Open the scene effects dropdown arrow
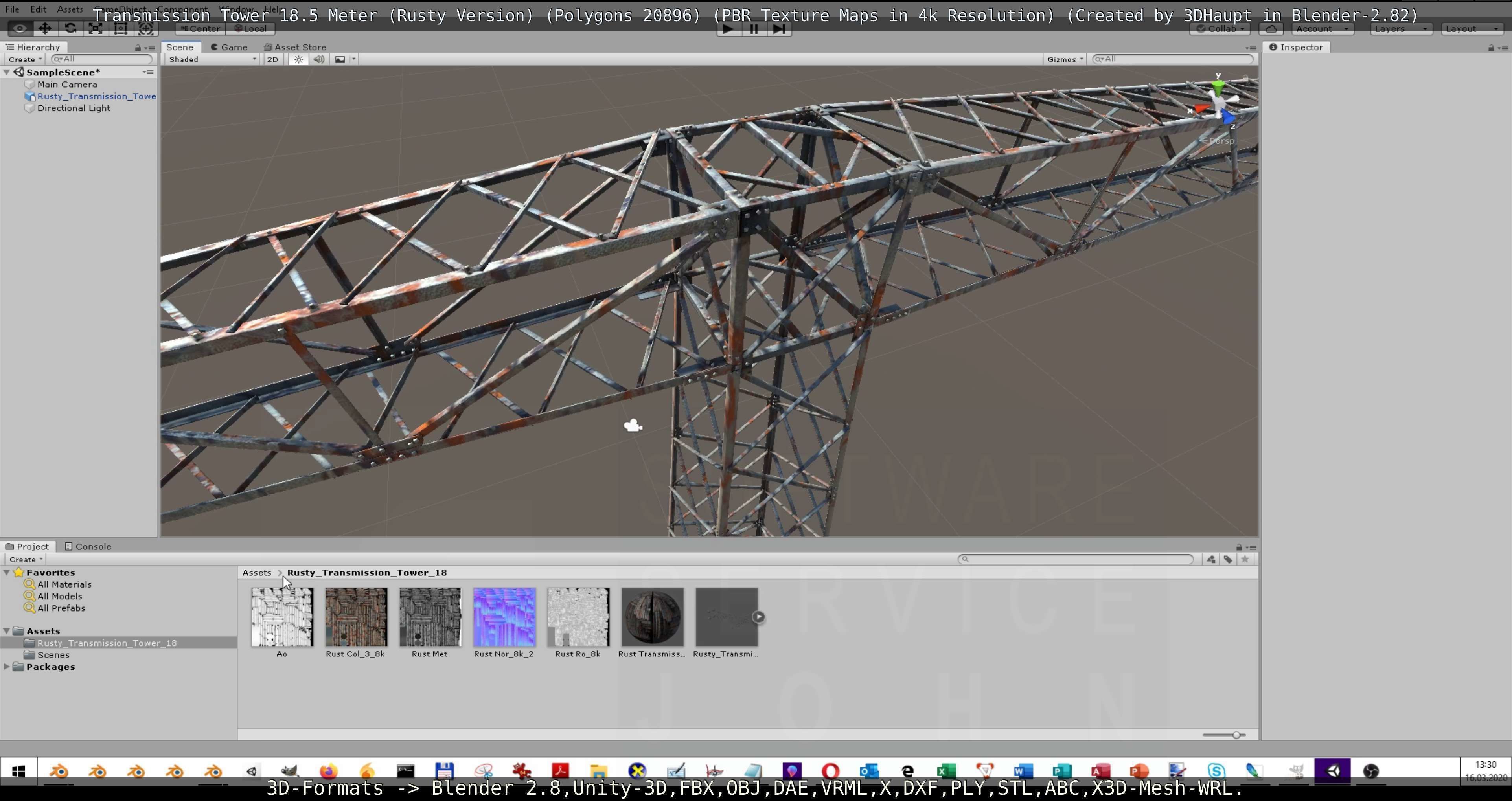1512x801 pixels. coord(353,59)
